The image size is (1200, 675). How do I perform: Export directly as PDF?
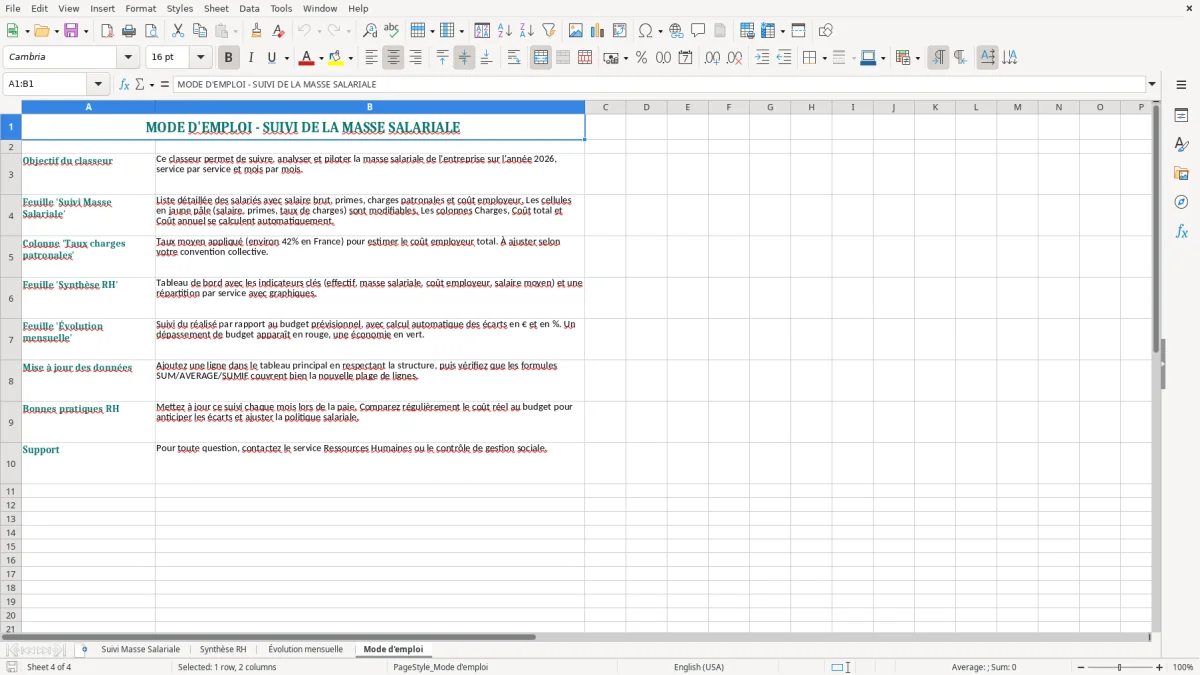107,31
